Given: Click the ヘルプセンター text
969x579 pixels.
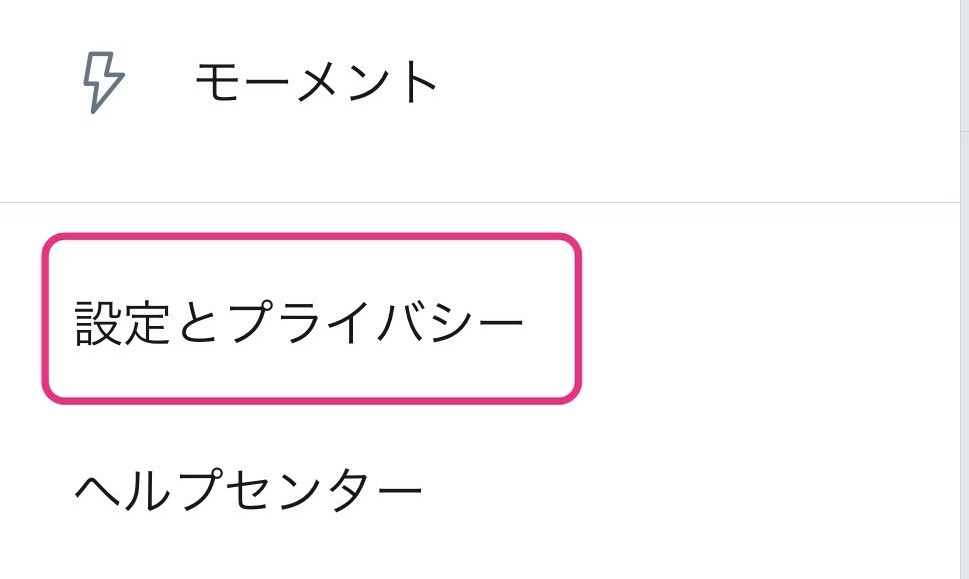Looking at the screenshot, I should coord(249,490).
